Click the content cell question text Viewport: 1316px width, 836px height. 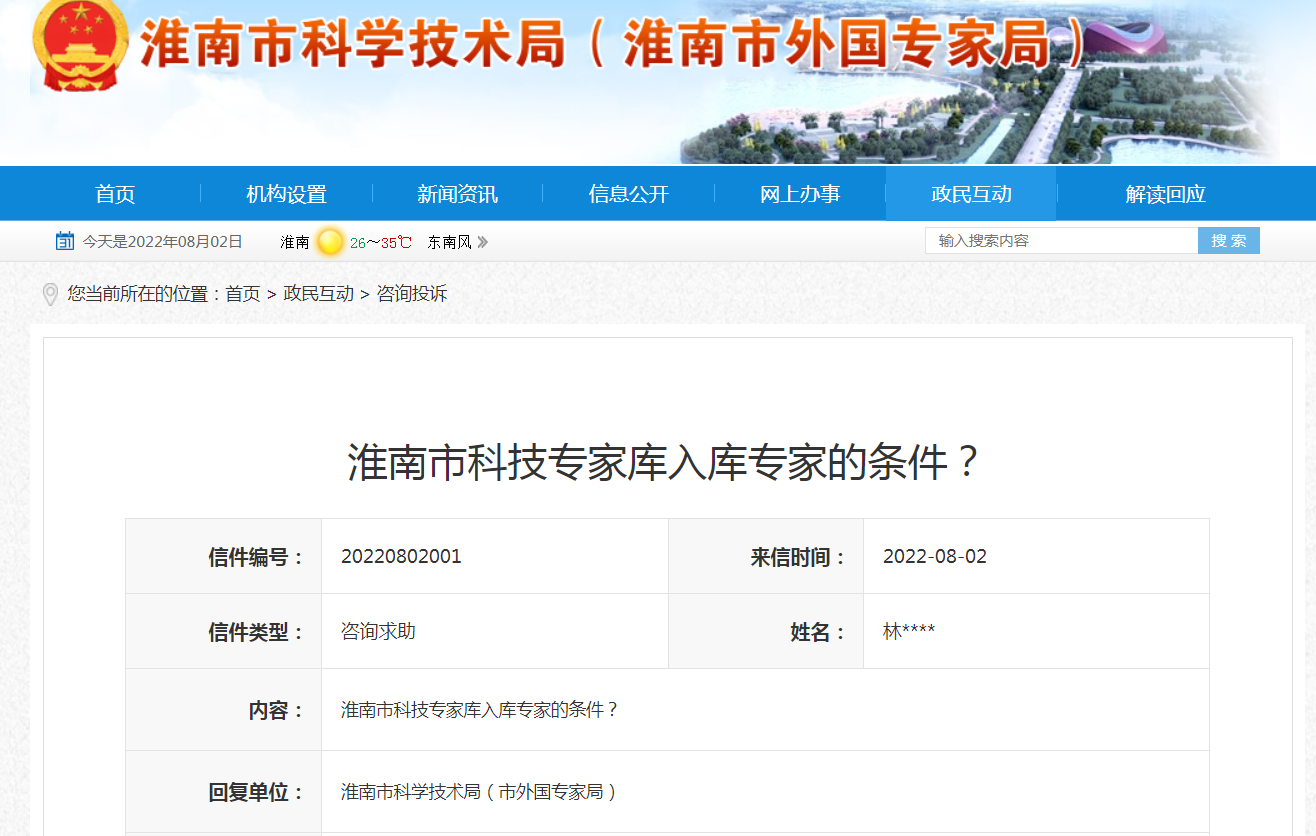(x=480, y=710)
